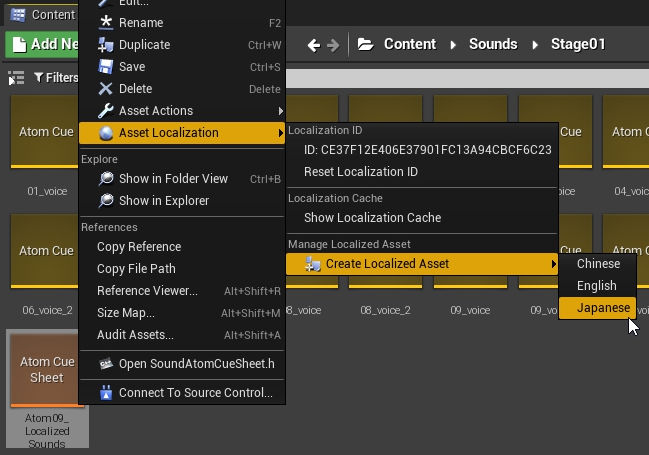The image size is (649, 455).
Task: Click the Duplicate icon in context menu
Action: (x=106, y=45)
